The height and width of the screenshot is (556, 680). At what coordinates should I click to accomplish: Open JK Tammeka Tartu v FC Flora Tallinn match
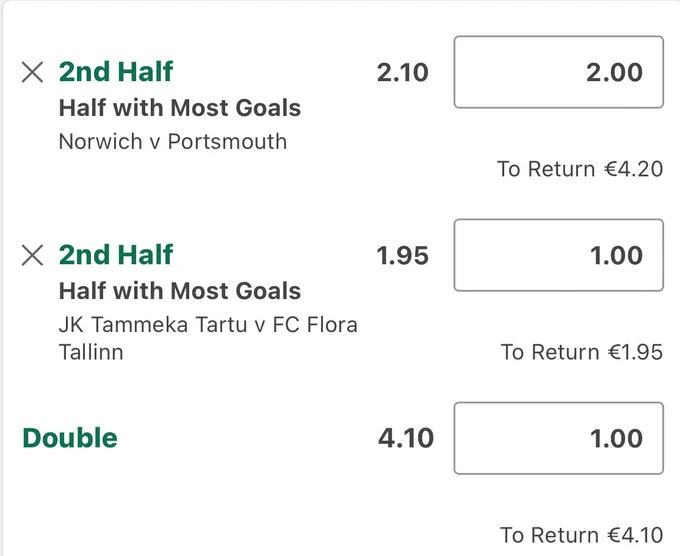(x=208, y=338)
